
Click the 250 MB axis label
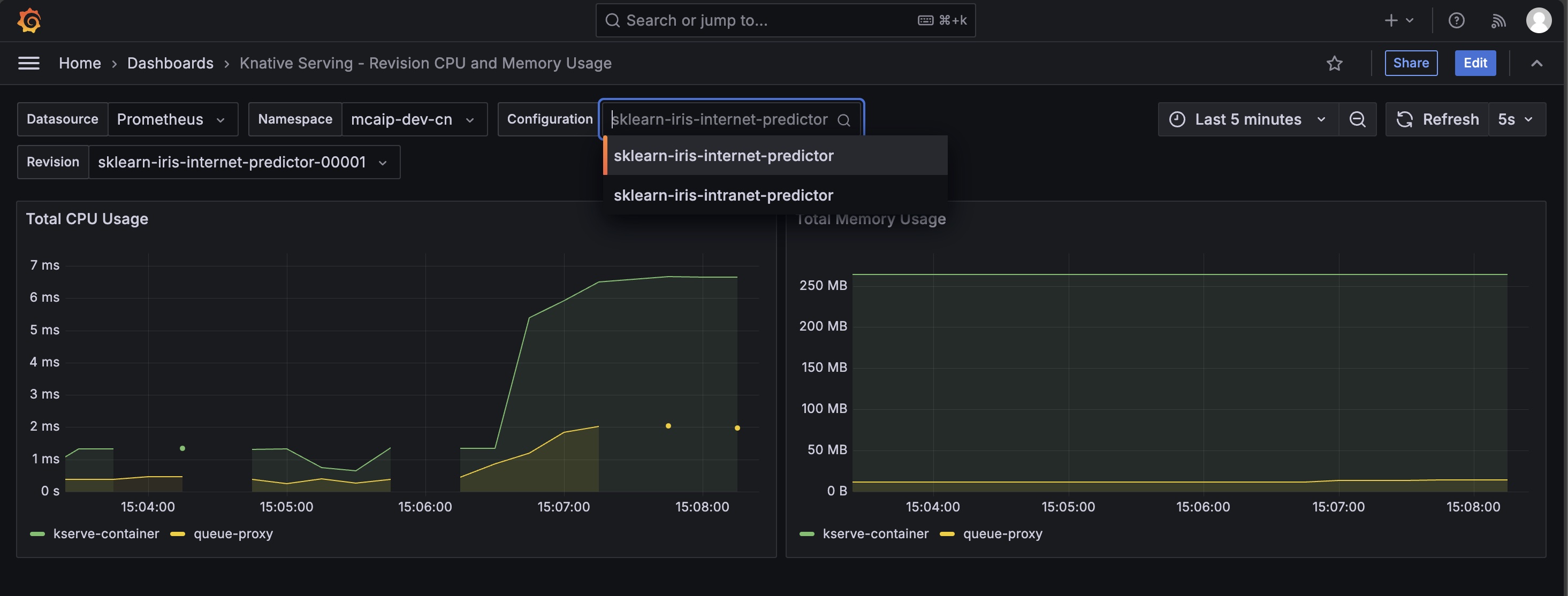(823, 286)
